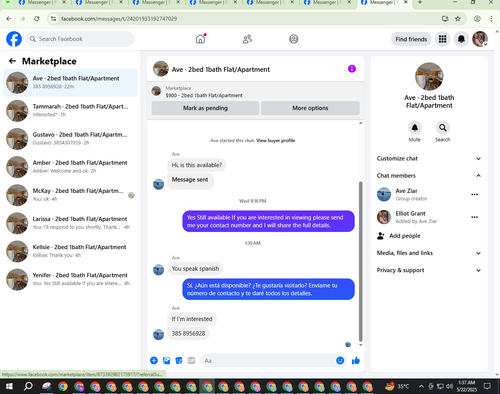Image resolution: width=500 pixels, height=394 pixels.
Task: Open member options for Ave Ziar
Action: tap(475, 194)
